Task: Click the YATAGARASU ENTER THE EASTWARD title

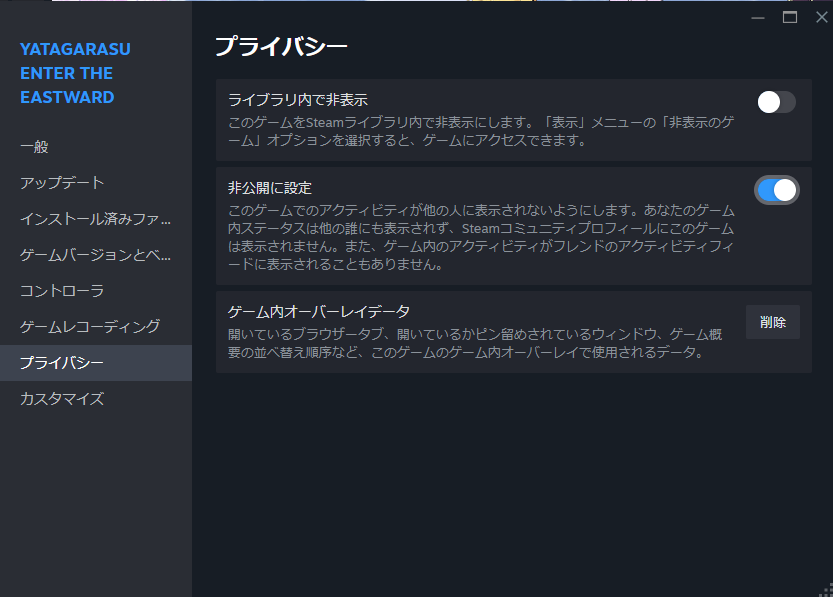Action: [75, 73]
